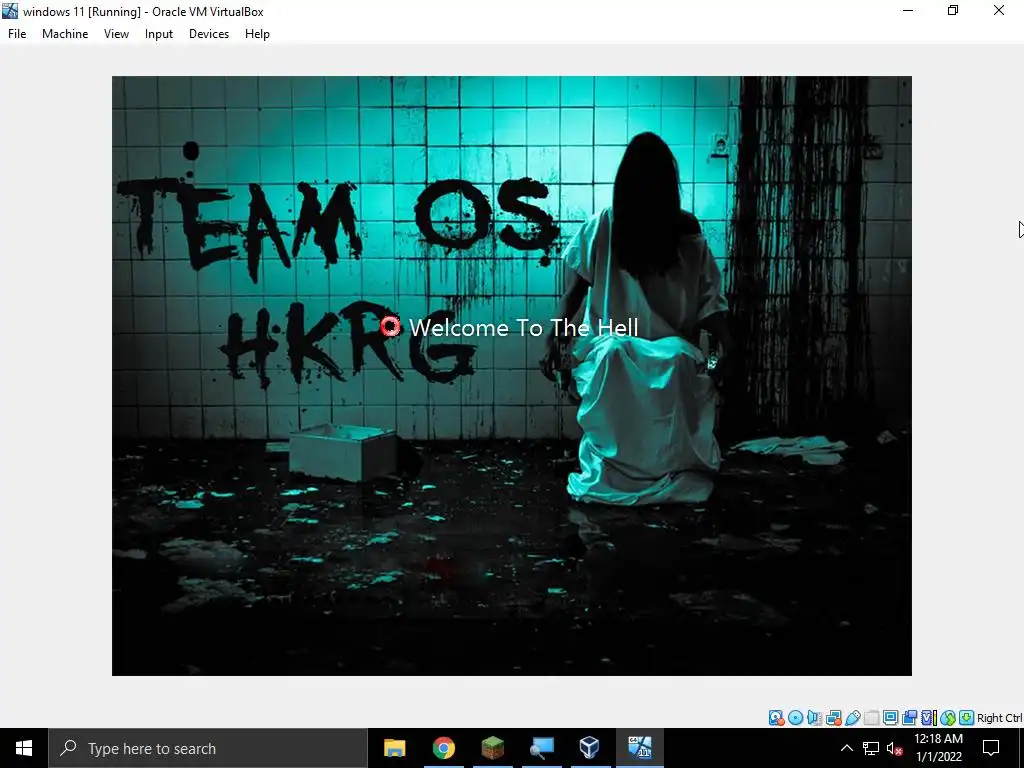The height and width of the screenshot is (768, 1024).
Task: Open the Devices menu
Action: point(209,34)
